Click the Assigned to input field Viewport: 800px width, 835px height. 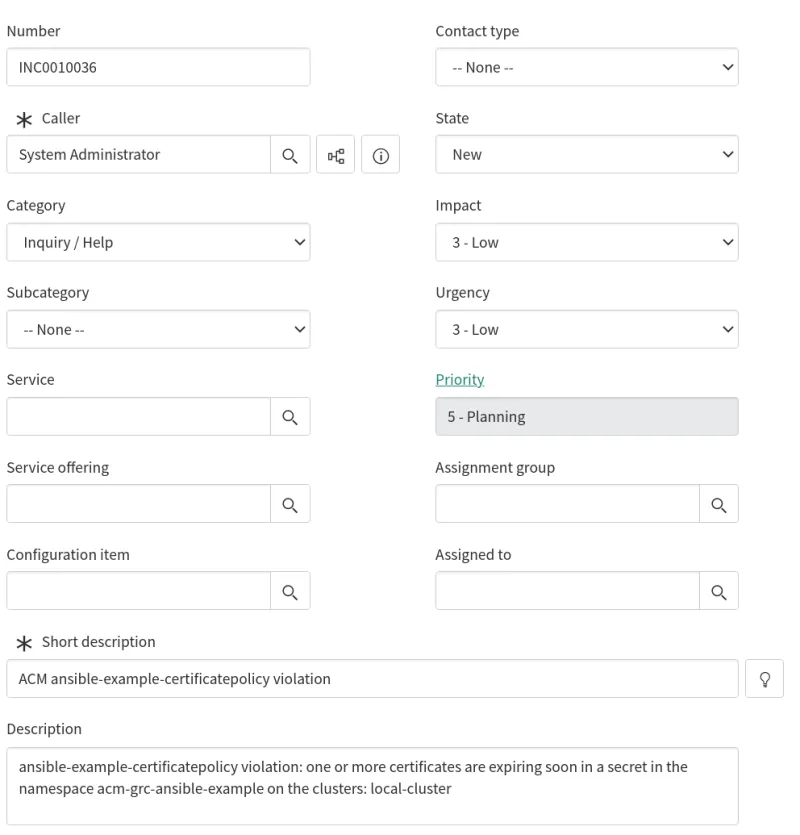567,591
